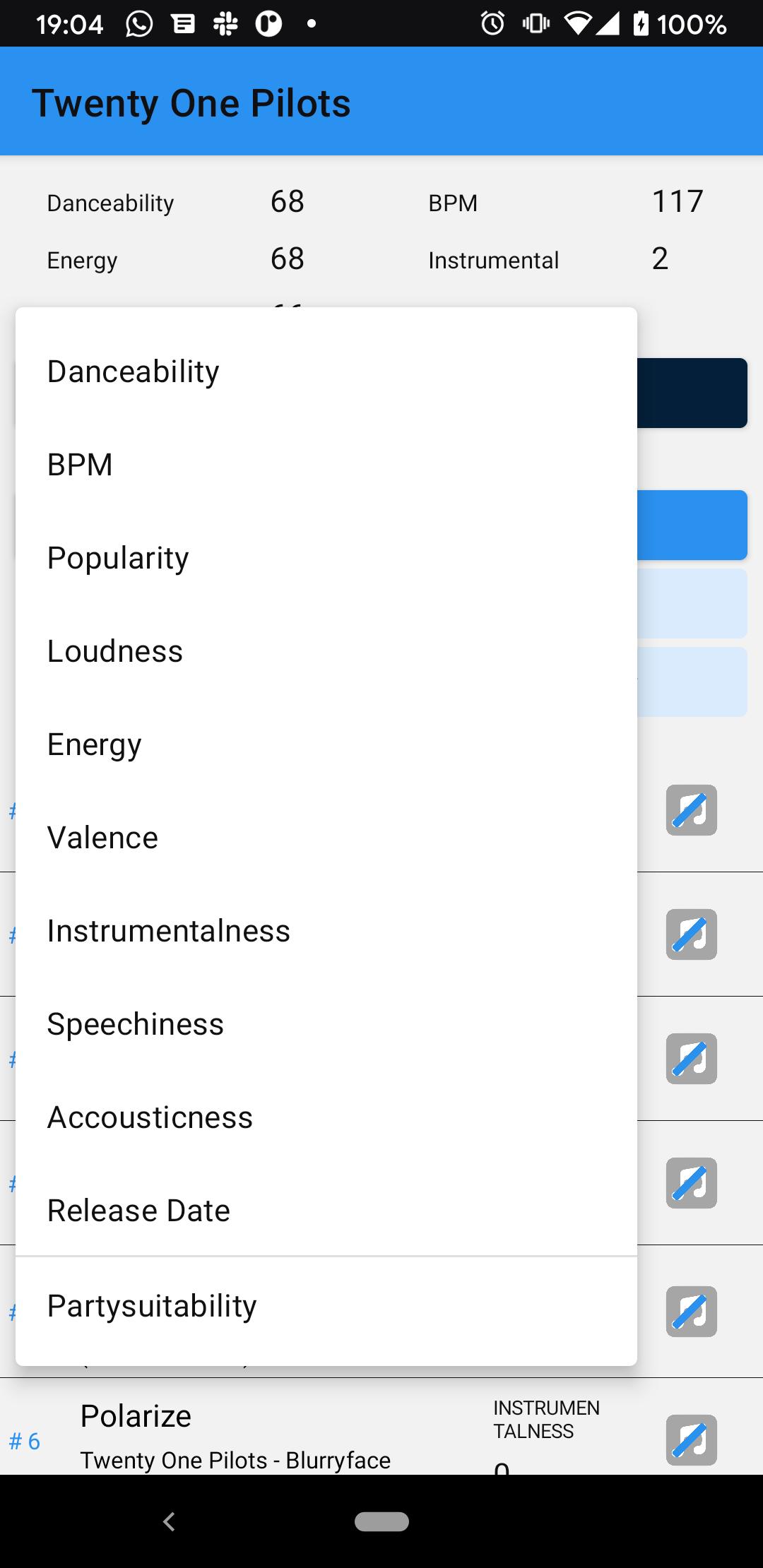
Task: Pick Accousticness from the menu
Action: tap(326, 1117)
